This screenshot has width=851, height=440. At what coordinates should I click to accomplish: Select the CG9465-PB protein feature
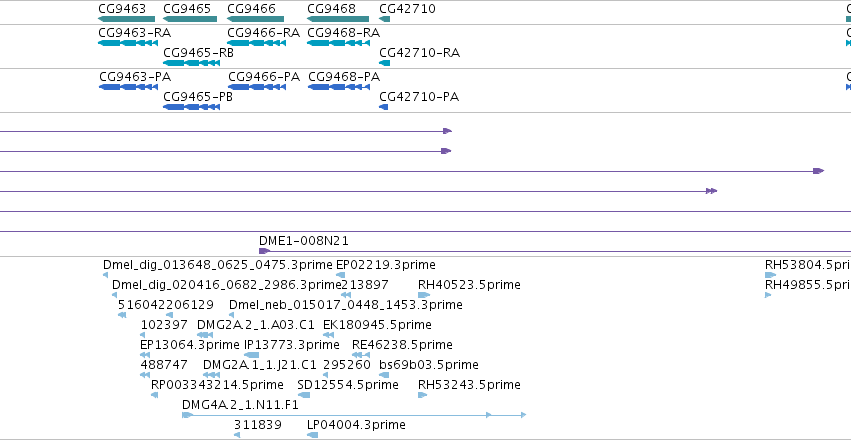(191, 107)
